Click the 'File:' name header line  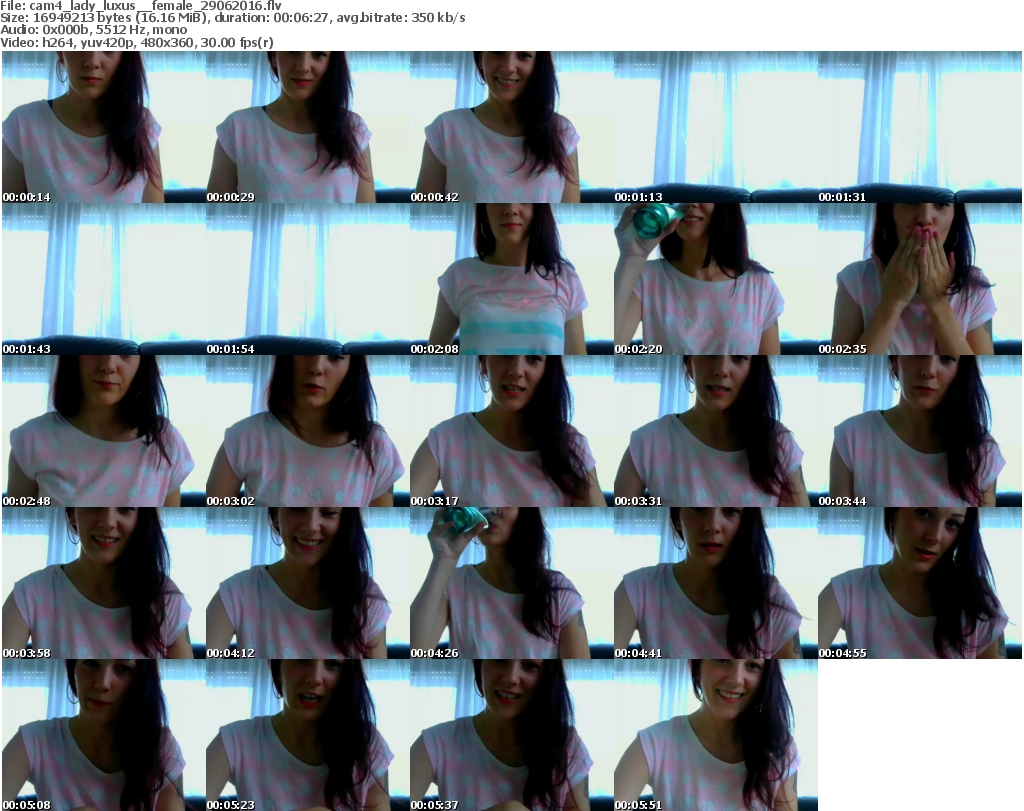141,6
